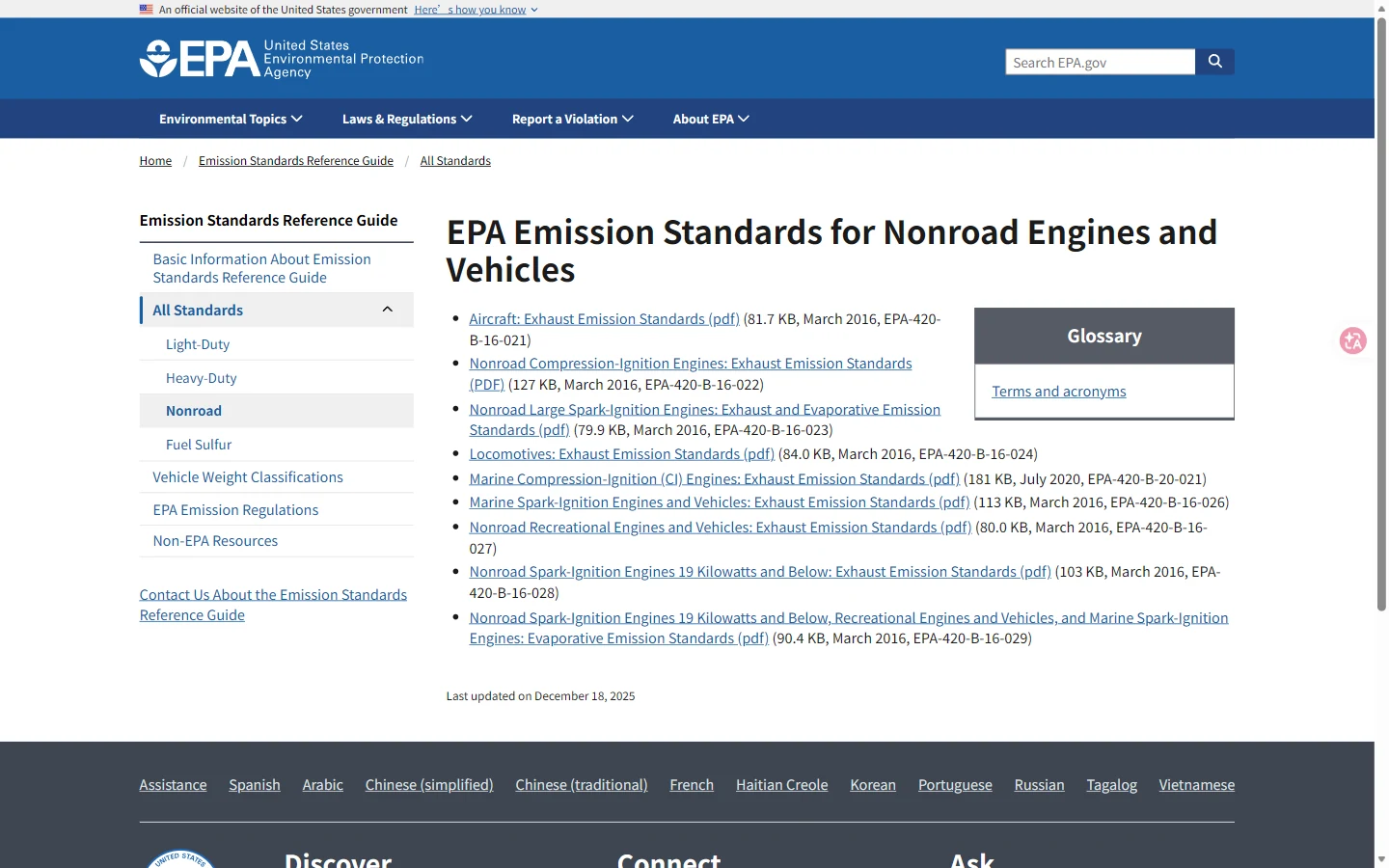Click the pink translate floating icon
The width and height of the screenshot is (1389, 868).
[x=1353, y=340]
